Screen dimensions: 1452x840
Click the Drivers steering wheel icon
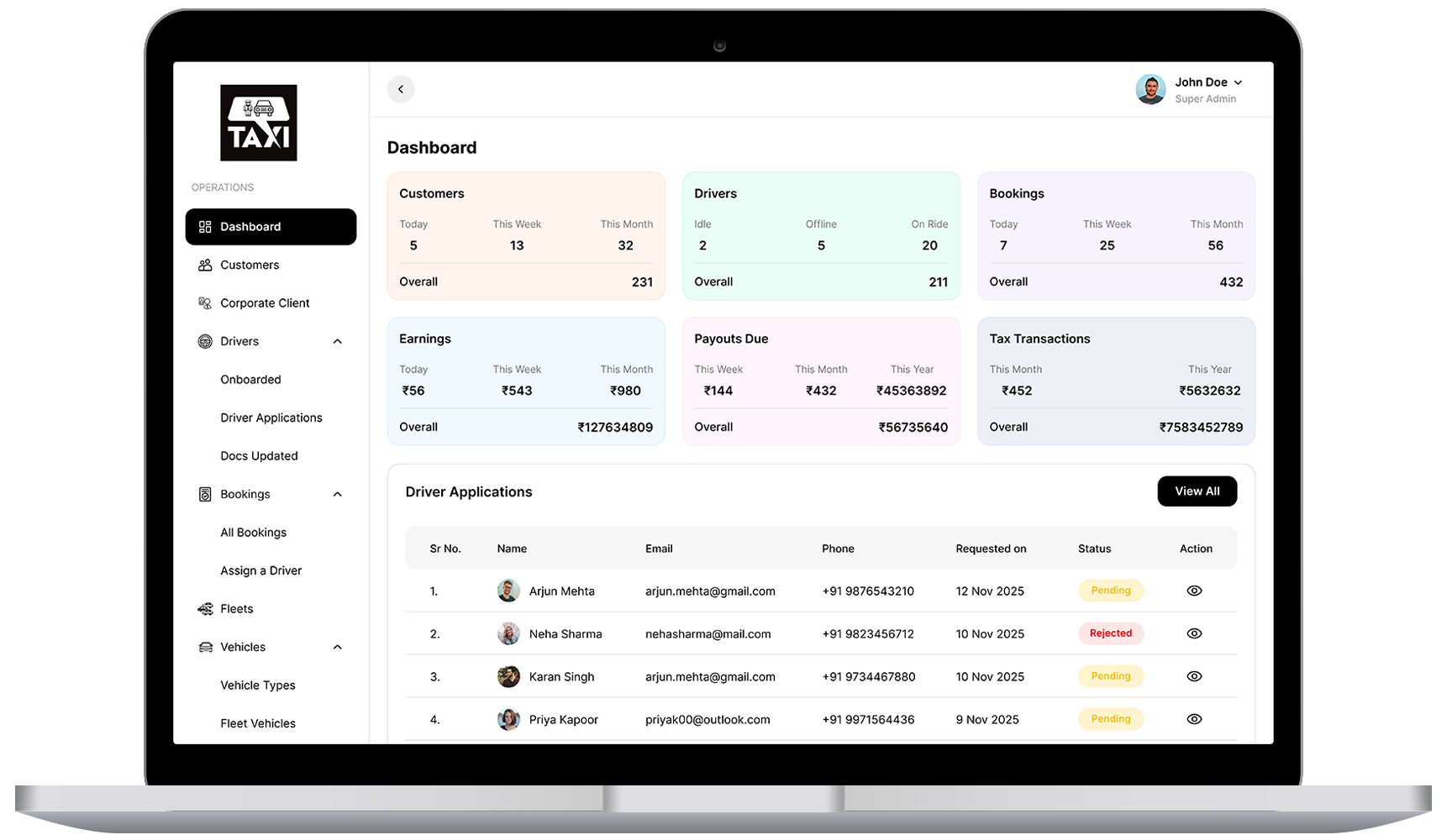205,341
